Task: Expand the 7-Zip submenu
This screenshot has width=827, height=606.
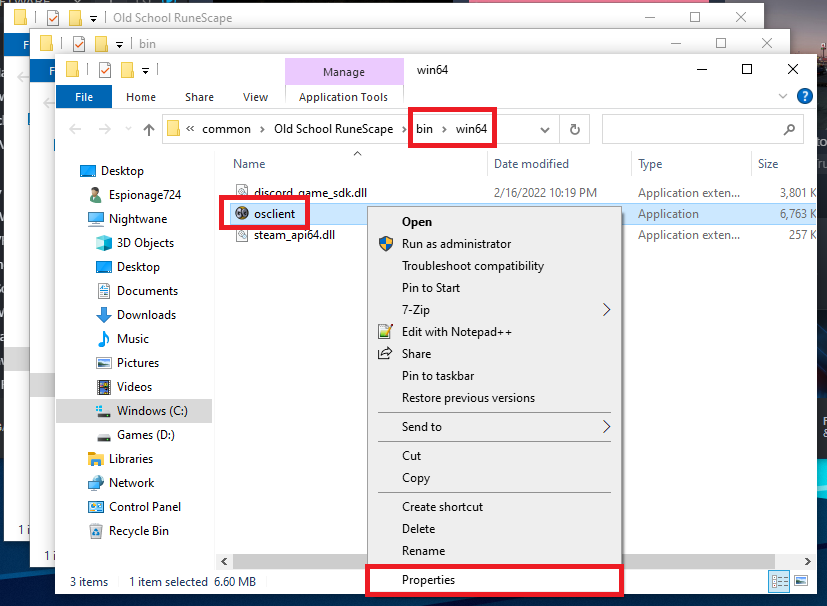Action: click(x=494, y=310)
